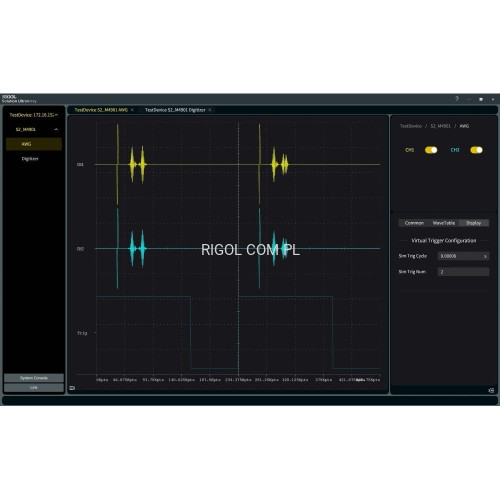
Task: Close the TestDevice S2_M4901 Digitizer tab
Action: [x=210, y=110]
